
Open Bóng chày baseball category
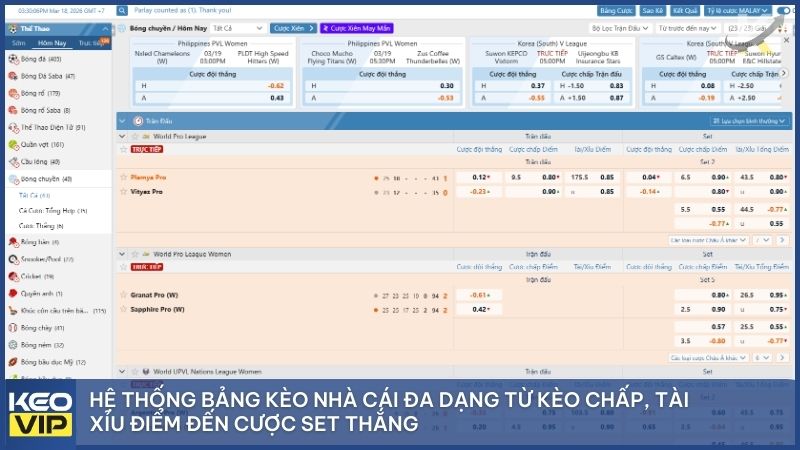(41, 328)
